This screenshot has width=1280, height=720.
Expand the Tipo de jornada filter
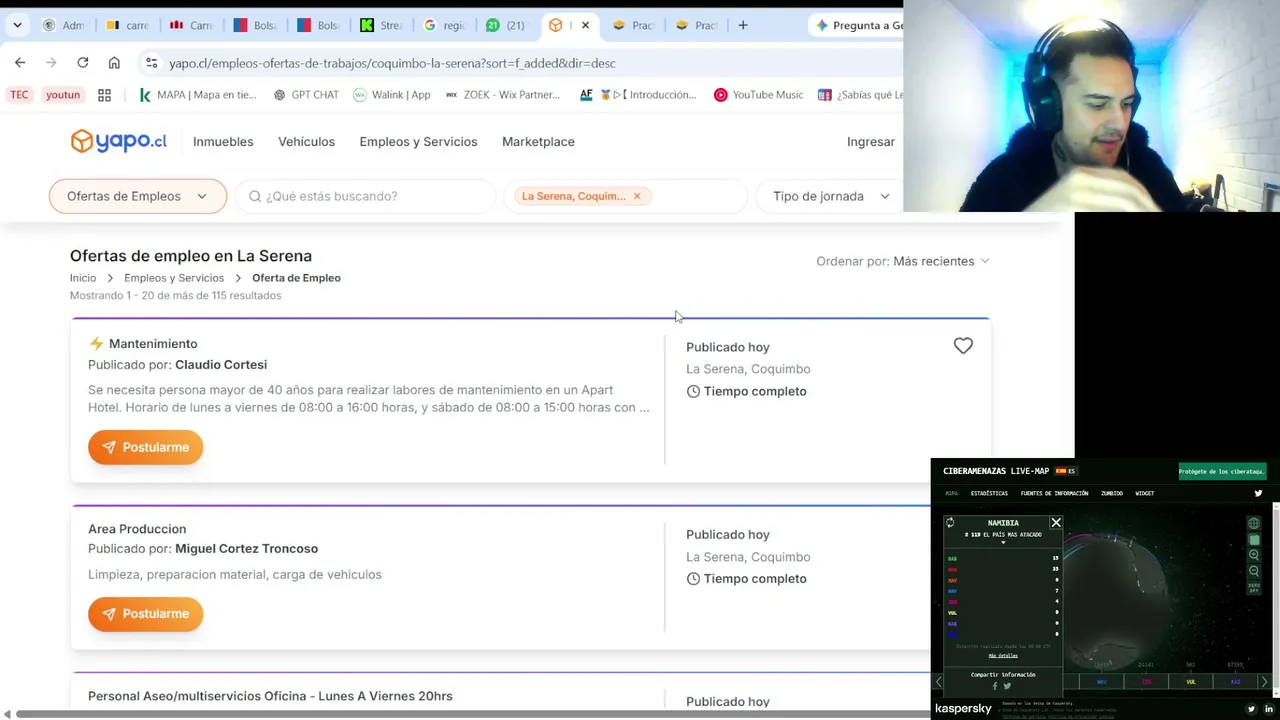coord(831,196)
